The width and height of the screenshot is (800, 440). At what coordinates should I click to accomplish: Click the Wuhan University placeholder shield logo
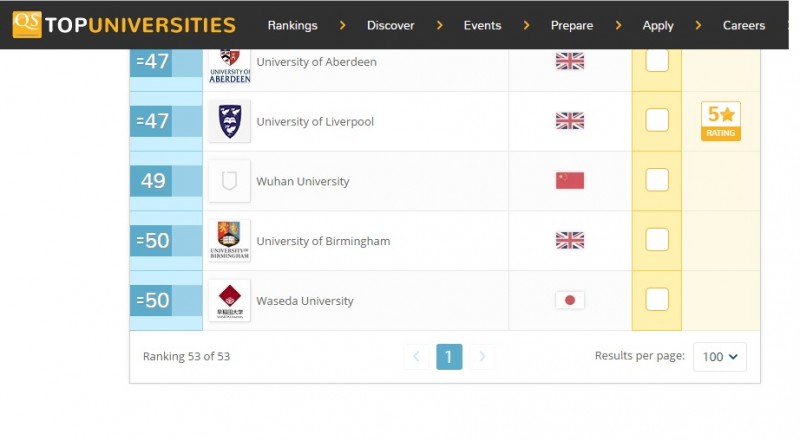(230, 181)
